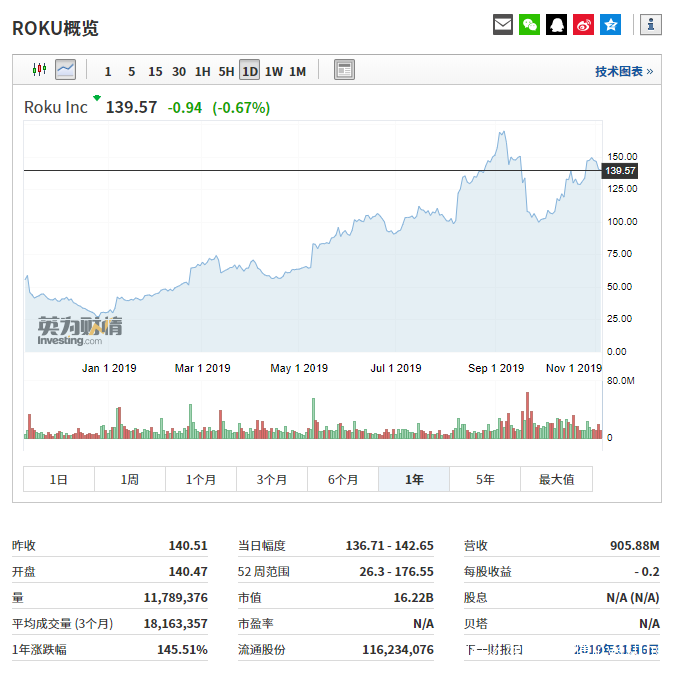Select the 1 minute interval
The height and width of the screenshot is (673, 676).
point(108,71)
